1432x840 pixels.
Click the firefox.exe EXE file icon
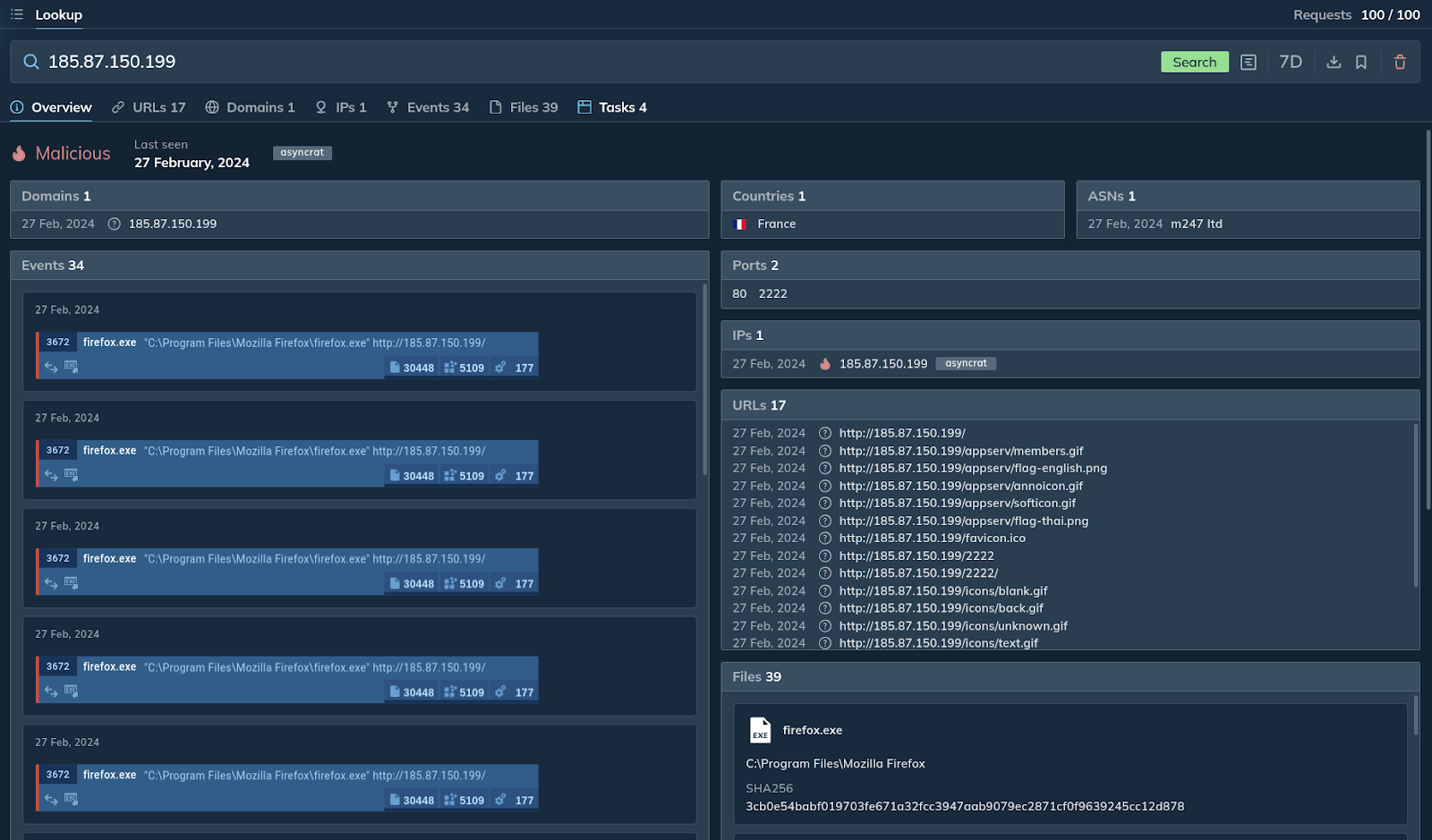(760, 731)
